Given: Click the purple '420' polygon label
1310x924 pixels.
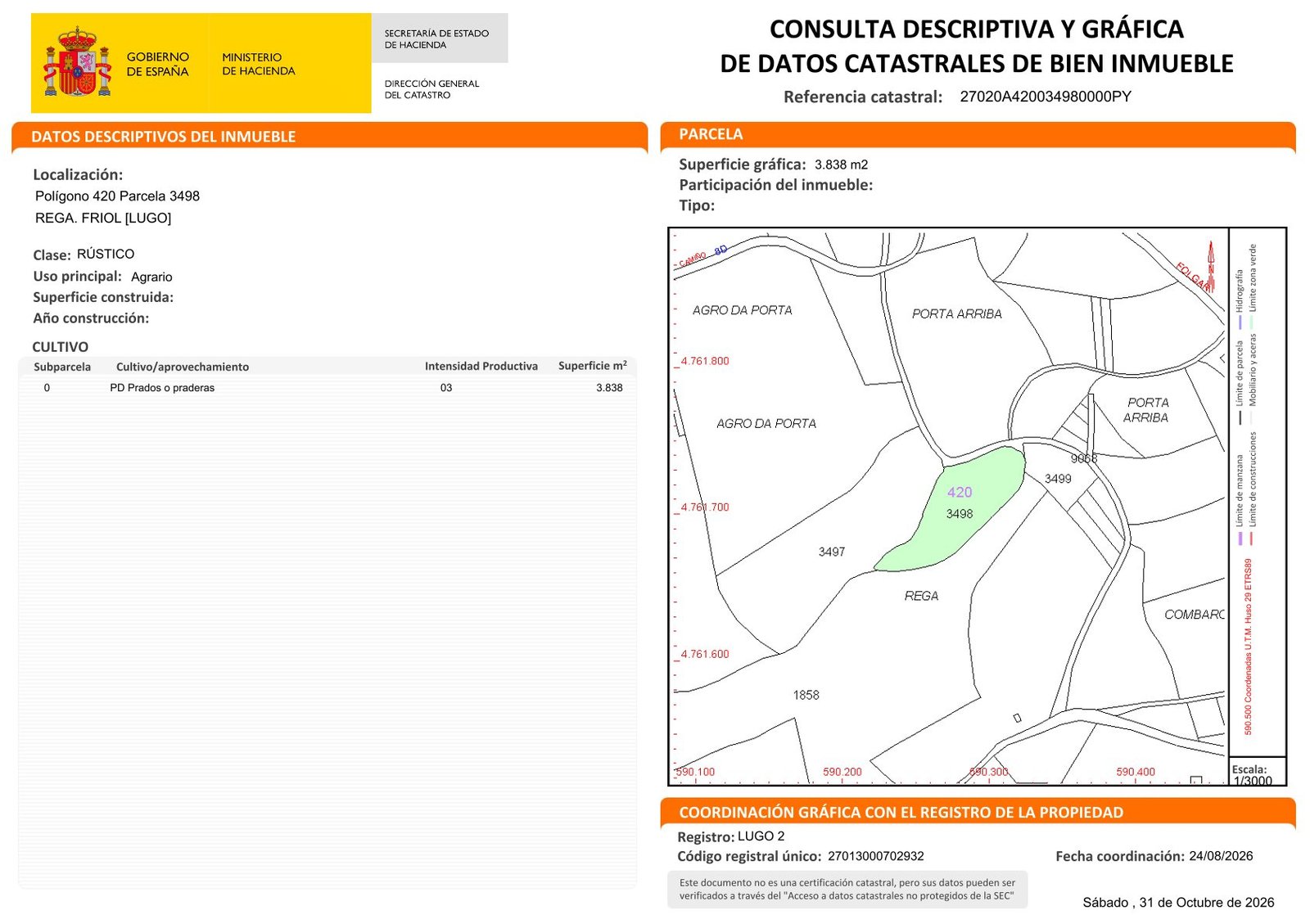Looking at the screenshot, I should (960, 492).
